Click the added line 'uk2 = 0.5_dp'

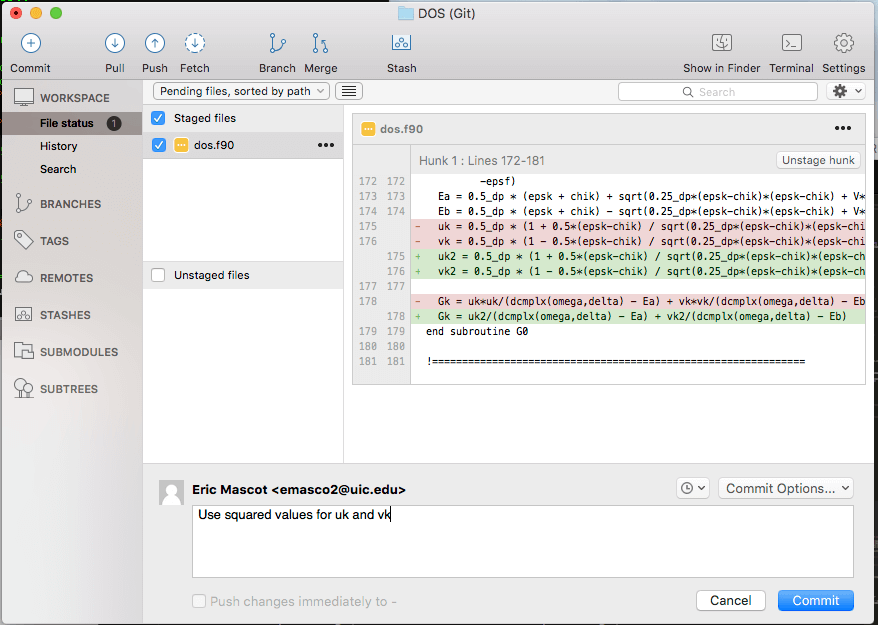(638, 256)
